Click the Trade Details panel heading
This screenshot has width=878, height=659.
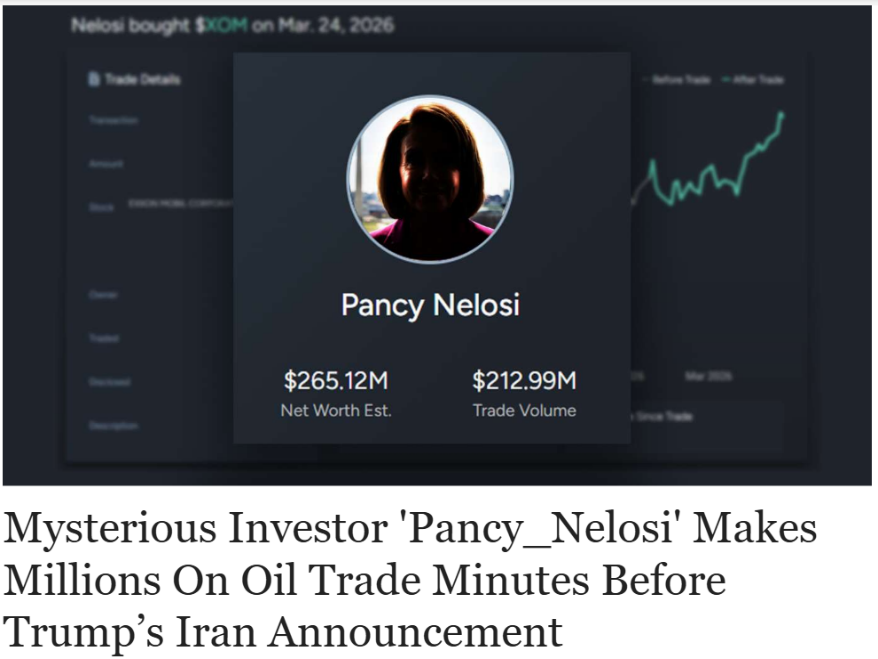[x=143, y=79]
